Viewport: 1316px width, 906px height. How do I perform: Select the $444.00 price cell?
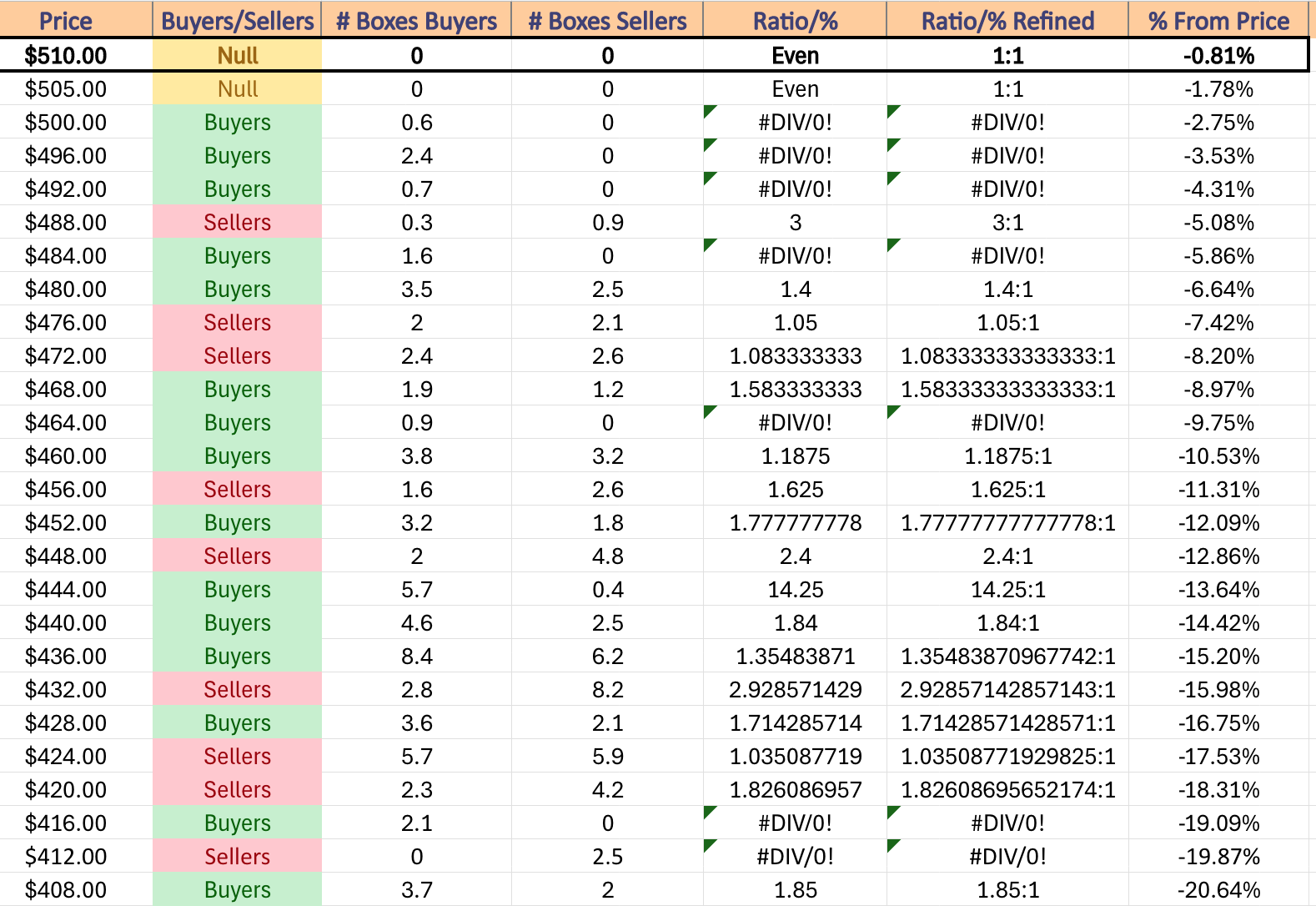(x=76, y=589)
